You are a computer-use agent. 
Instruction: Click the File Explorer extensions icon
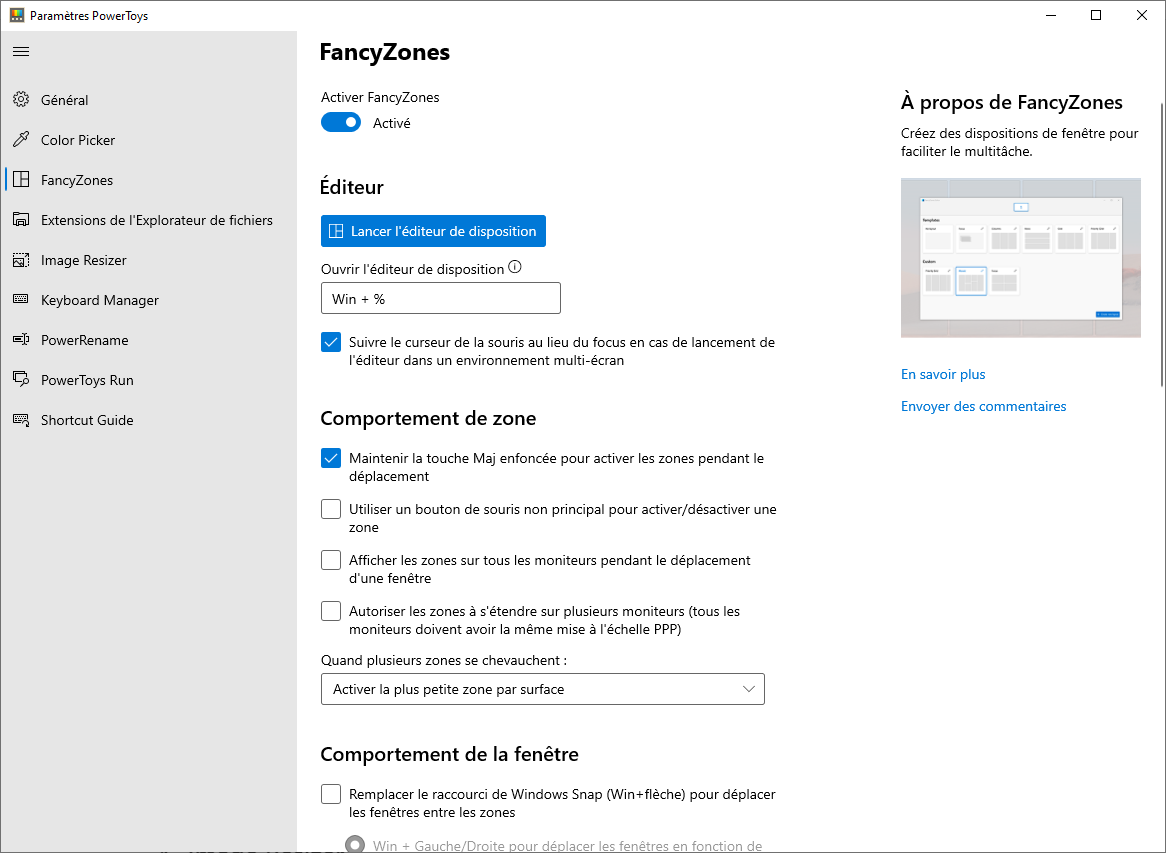point(21,220)
